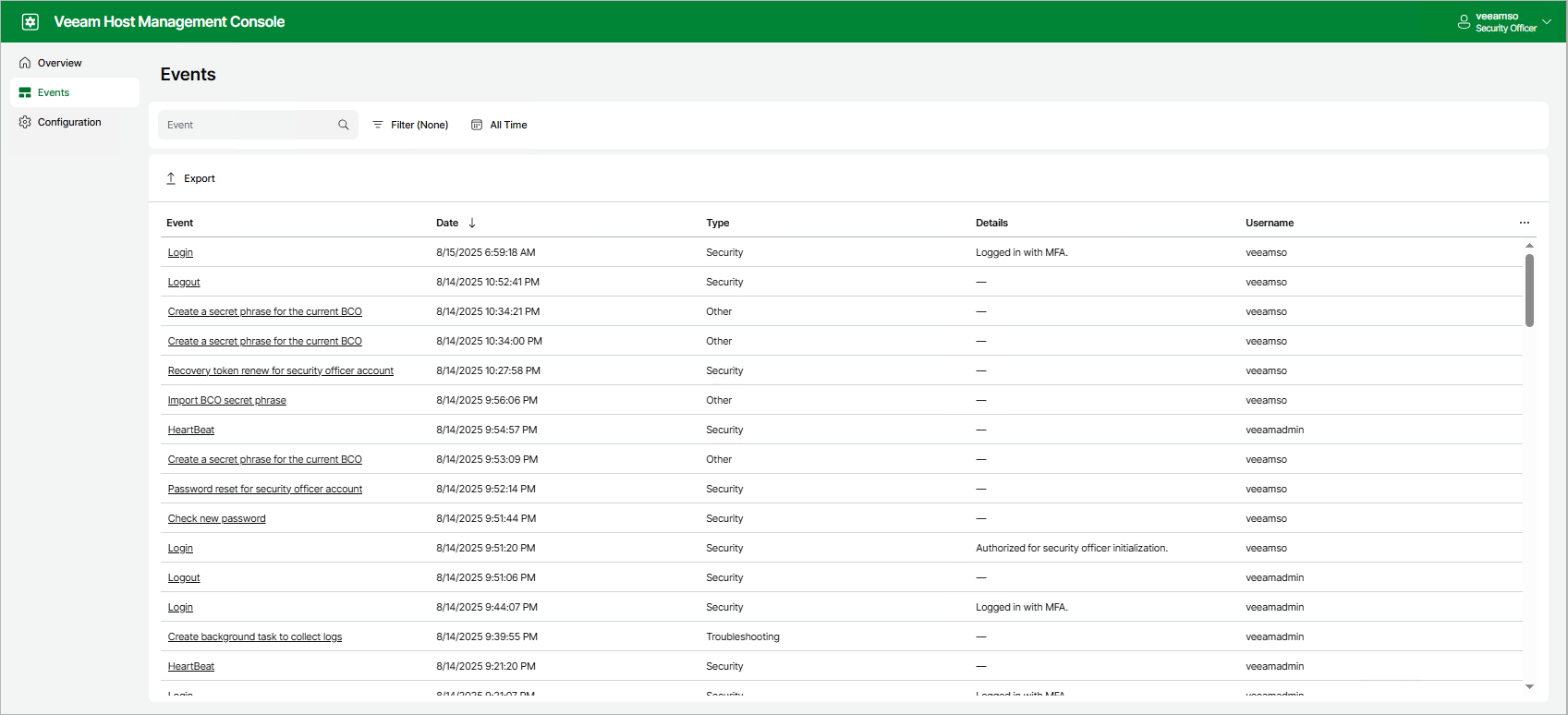Select the Troubleshooting type cell

coord(743,636)
